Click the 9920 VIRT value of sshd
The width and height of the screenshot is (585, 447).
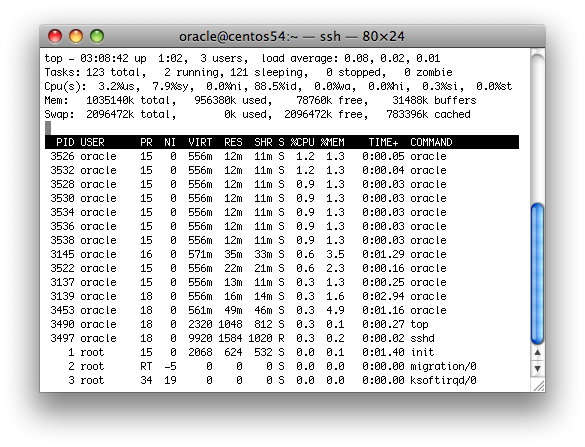coord(200,338)
